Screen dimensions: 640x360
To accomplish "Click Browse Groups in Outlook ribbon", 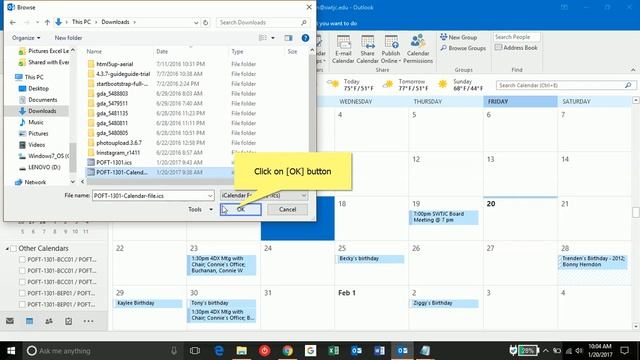I will [463, 48].
